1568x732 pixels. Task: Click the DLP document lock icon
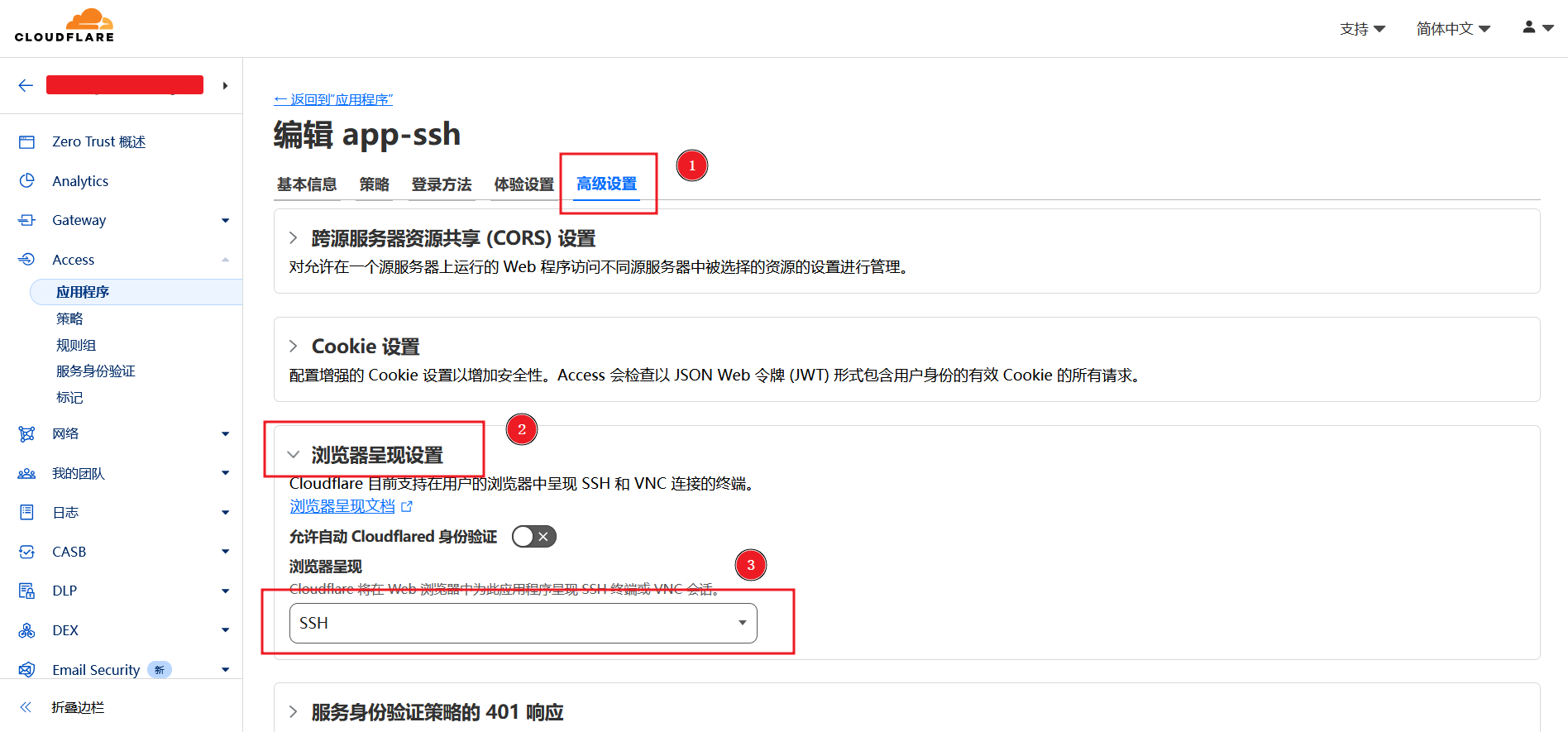(x=26, y=591)
